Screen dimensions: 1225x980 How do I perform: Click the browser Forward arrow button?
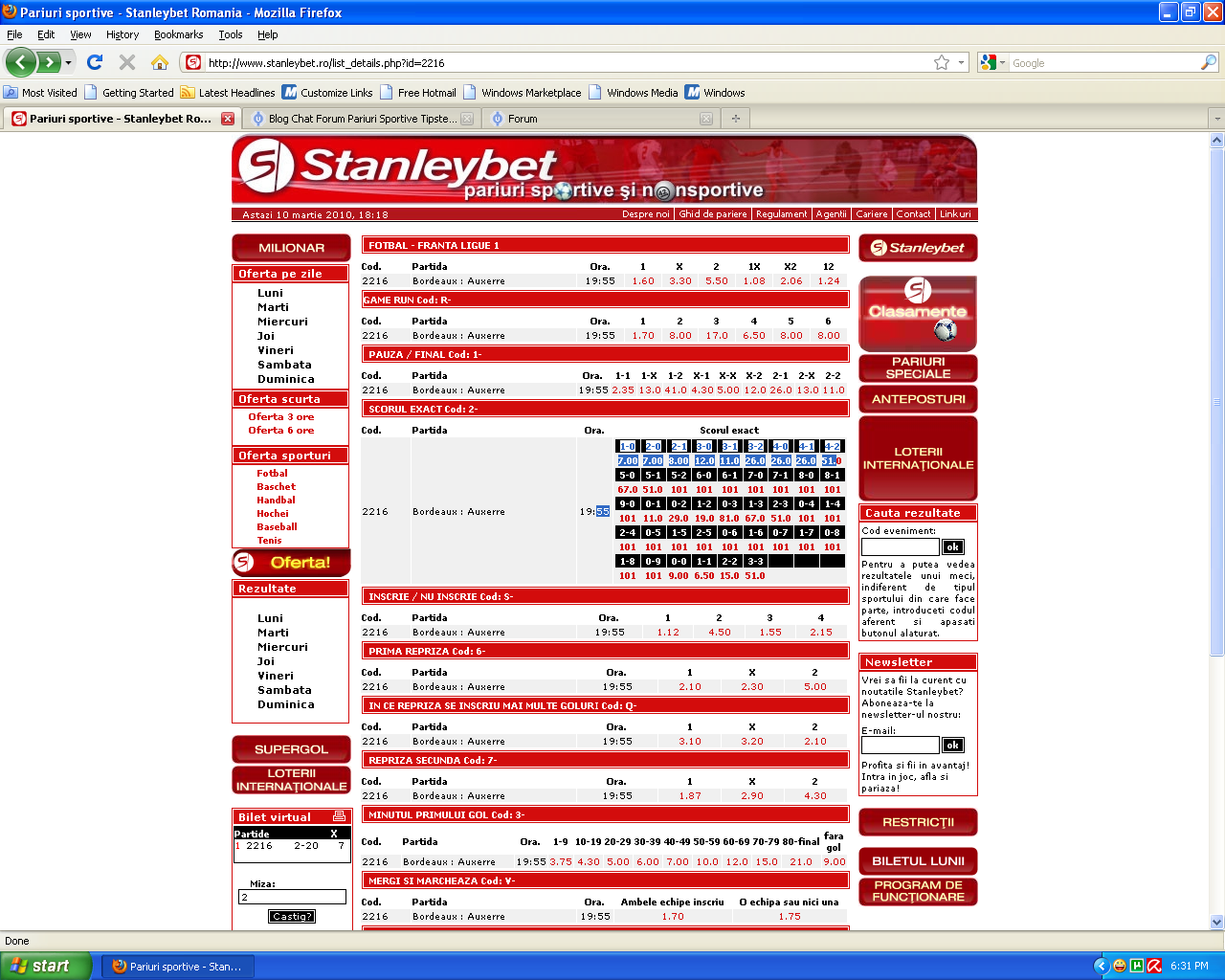pos(48,62)
